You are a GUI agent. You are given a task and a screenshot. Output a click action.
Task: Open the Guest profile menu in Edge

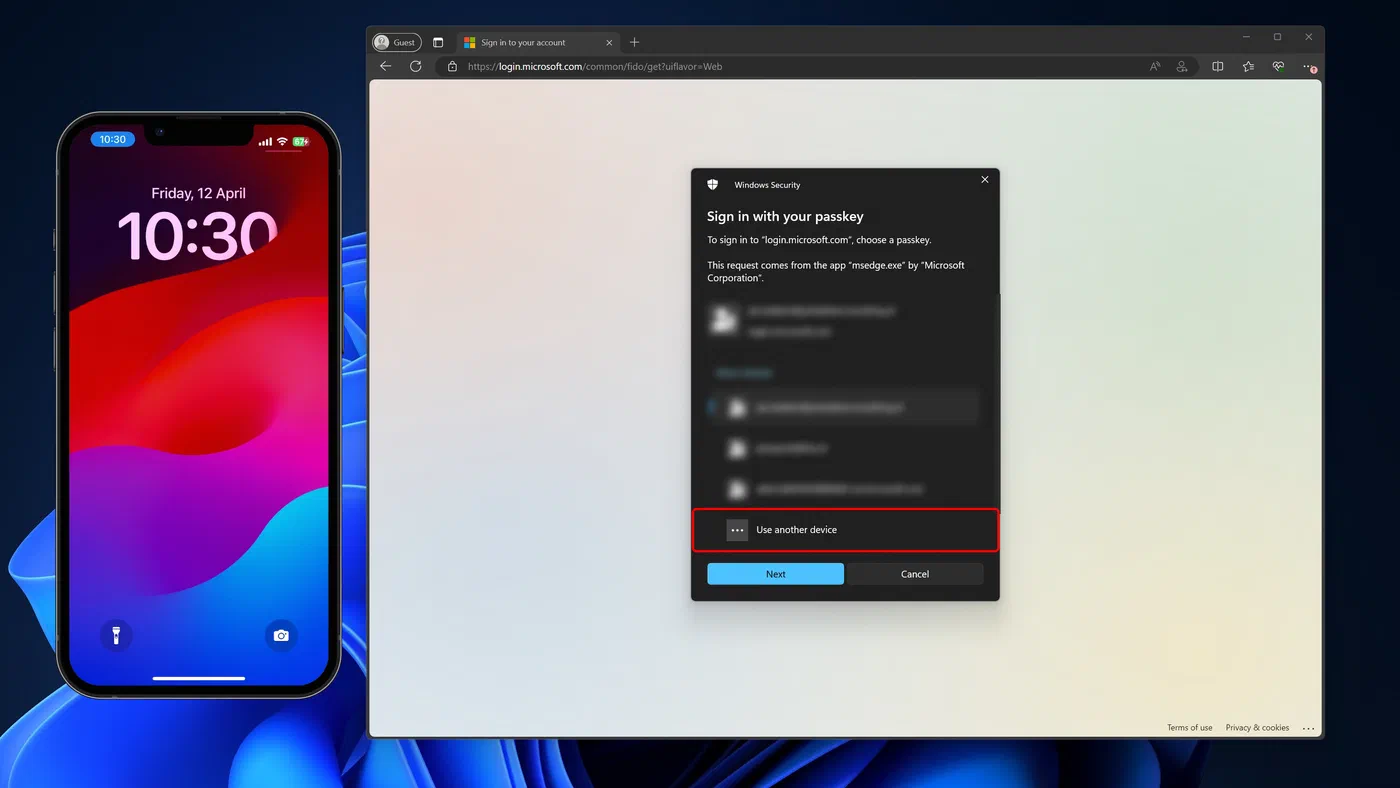397,42
